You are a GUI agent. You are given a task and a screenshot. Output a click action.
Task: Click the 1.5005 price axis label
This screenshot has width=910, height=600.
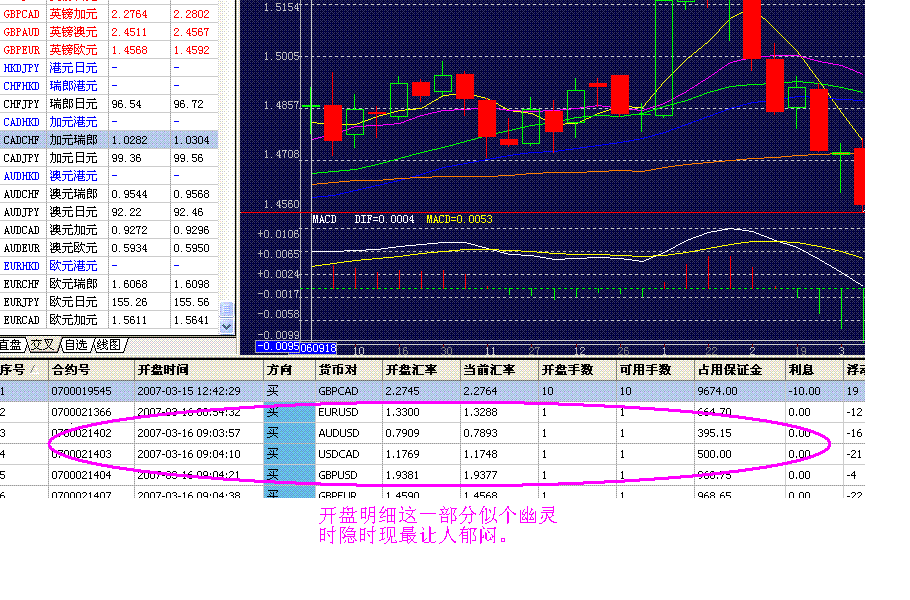coord(281,56)
